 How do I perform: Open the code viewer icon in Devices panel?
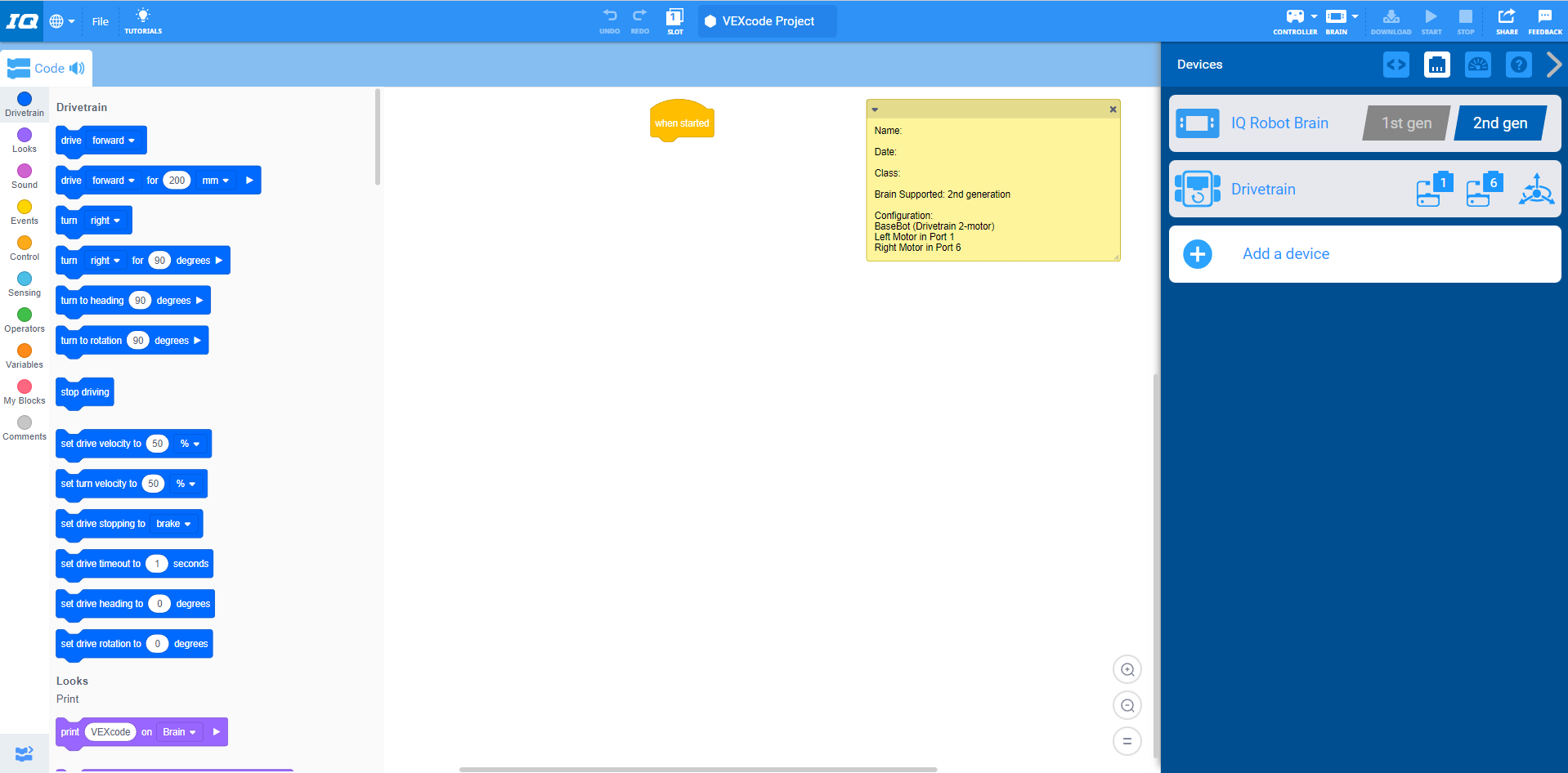1396,65
